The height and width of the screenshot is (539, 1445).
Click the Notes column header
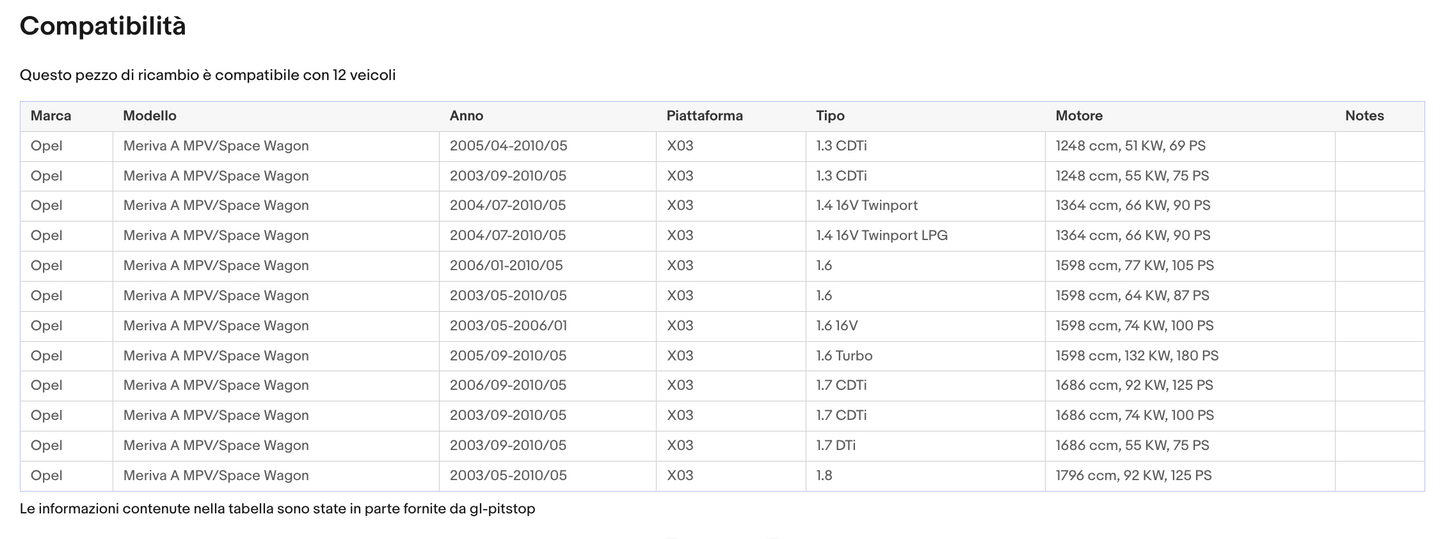coord(1364,116)
